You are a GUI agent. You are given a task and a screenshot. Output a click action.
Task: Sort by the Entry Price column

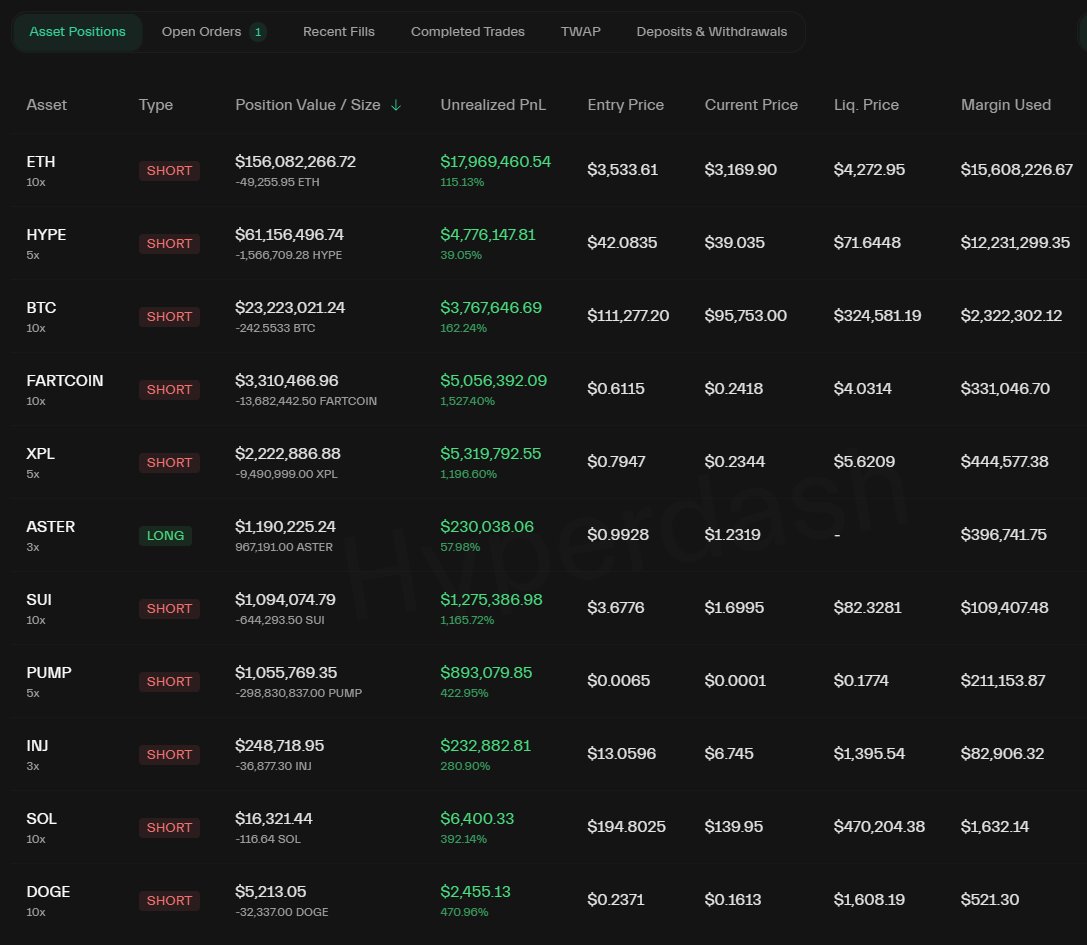[x=625, y=104]
